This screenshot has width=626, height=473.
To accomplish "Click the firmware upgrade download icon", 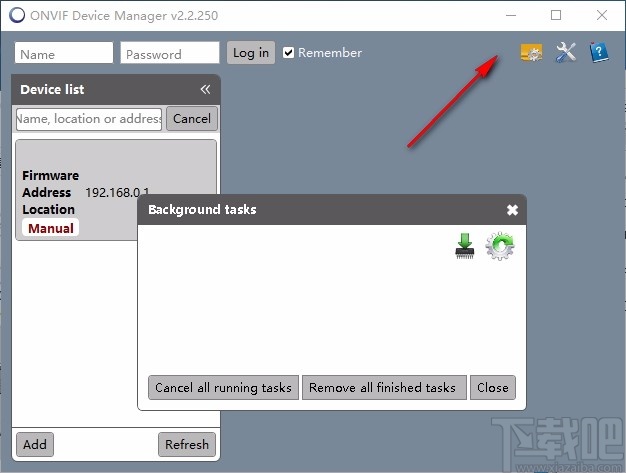I will 465,246.
